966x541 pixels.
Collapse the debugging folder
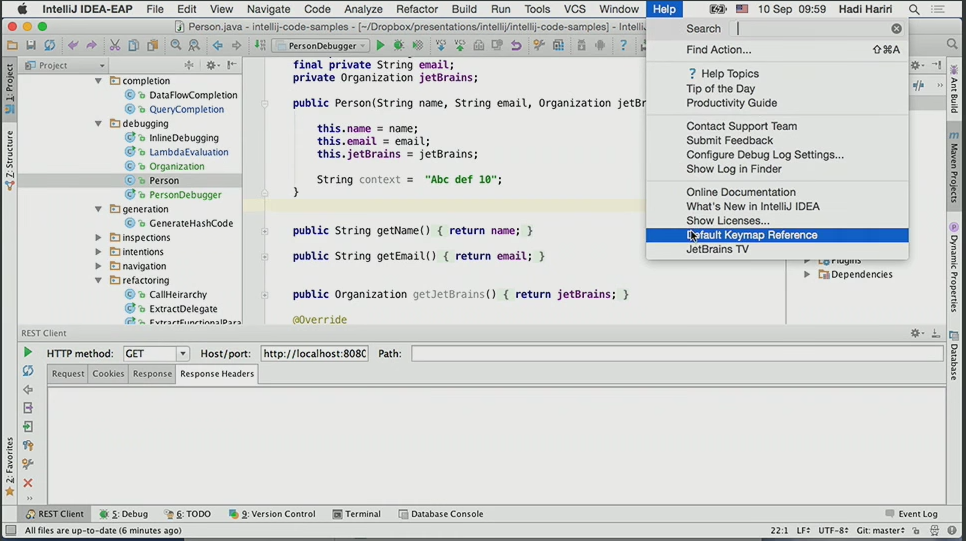(98, 123)
